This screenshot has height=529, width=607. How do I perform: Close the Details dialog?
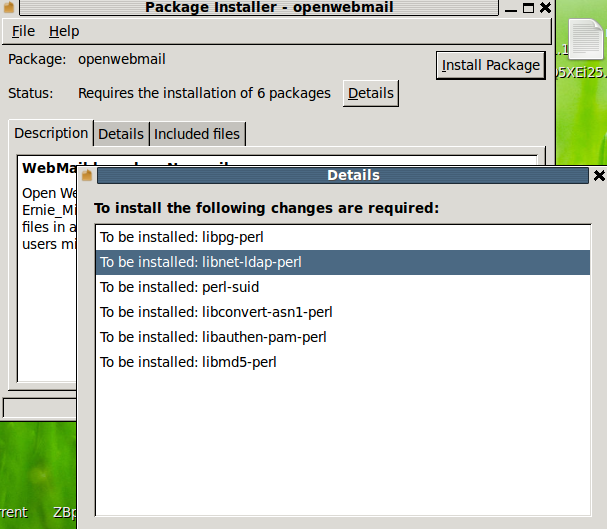pyautogui.click(x=599, y=176)
